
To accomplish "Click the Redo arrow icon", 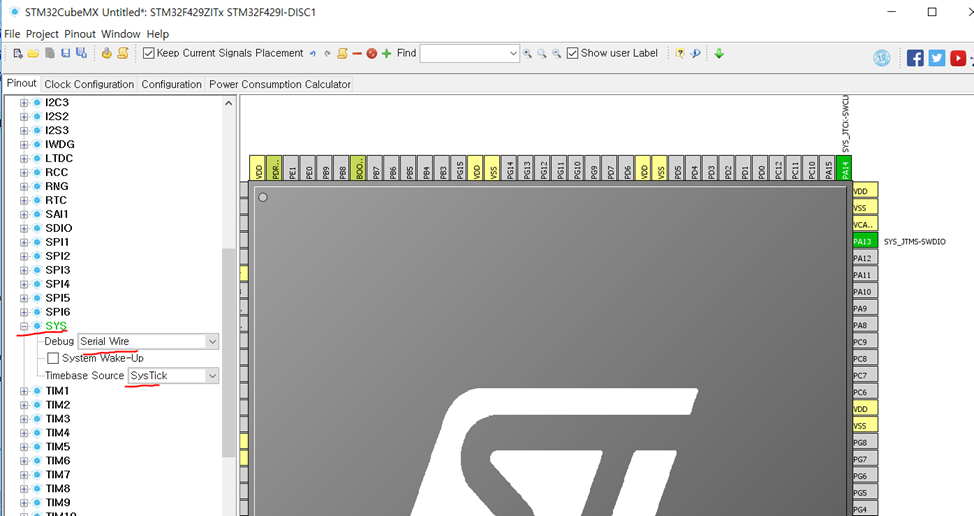I will (327, 54).
